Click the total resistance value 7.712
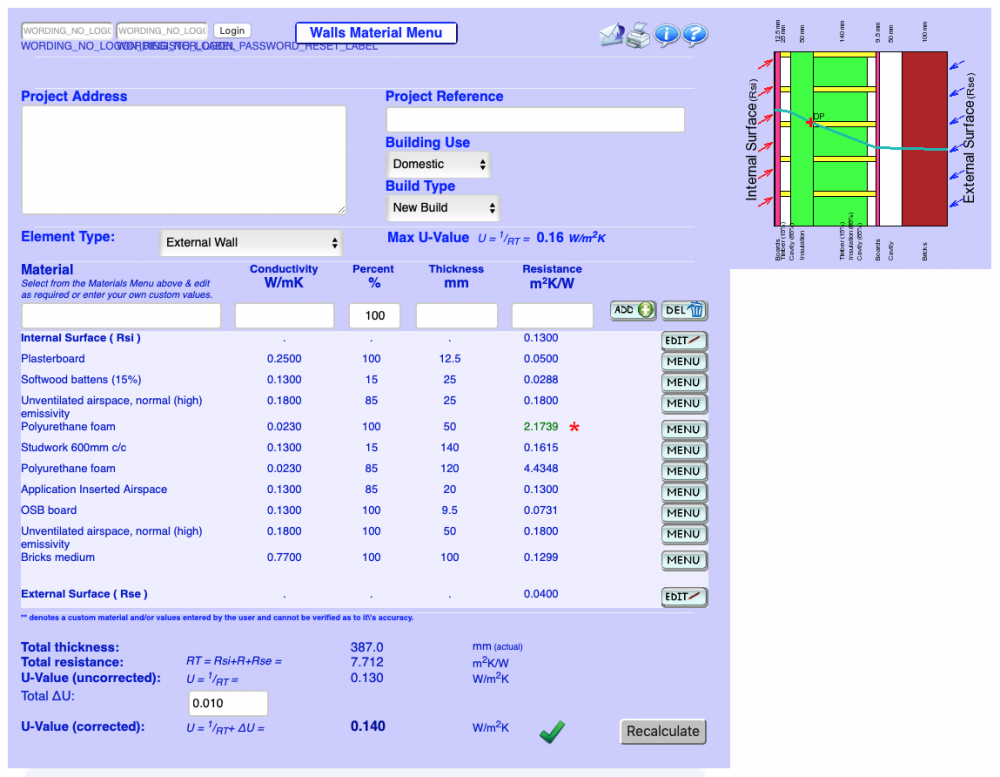This screenshot has height=777, width=1000. coord(367,662)
